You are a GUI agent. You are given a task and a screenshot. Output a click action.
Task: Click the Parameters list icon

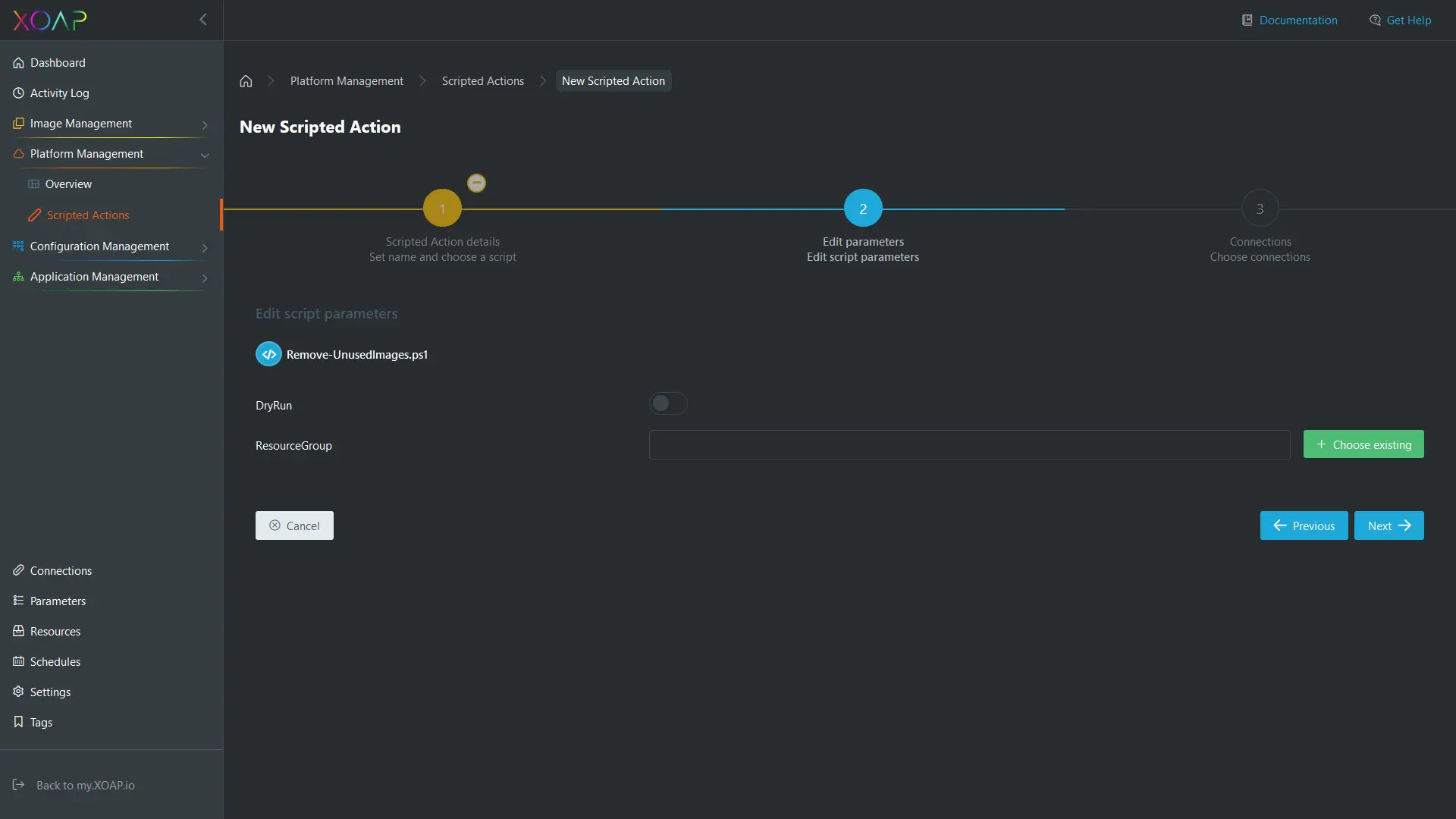point(18,601)
